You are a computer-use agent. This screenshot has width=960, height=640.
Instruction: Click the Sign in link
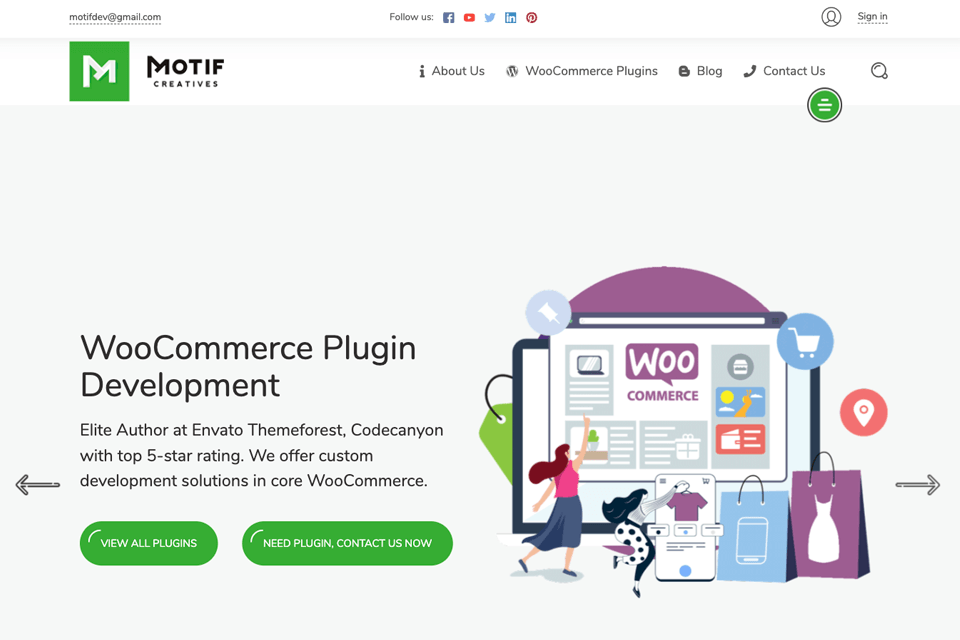[x=872, y=17]
